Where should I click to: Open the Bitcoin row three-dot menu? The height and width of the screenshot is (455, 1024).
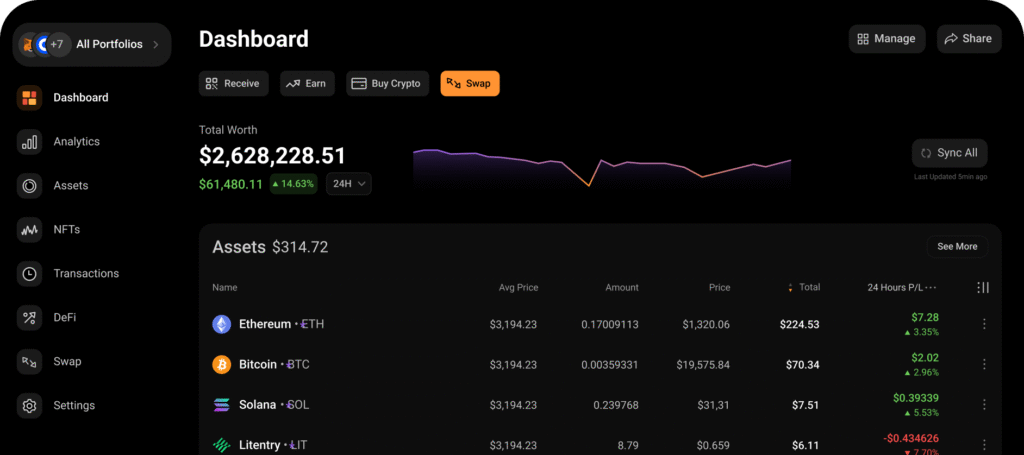coord(984,364)
